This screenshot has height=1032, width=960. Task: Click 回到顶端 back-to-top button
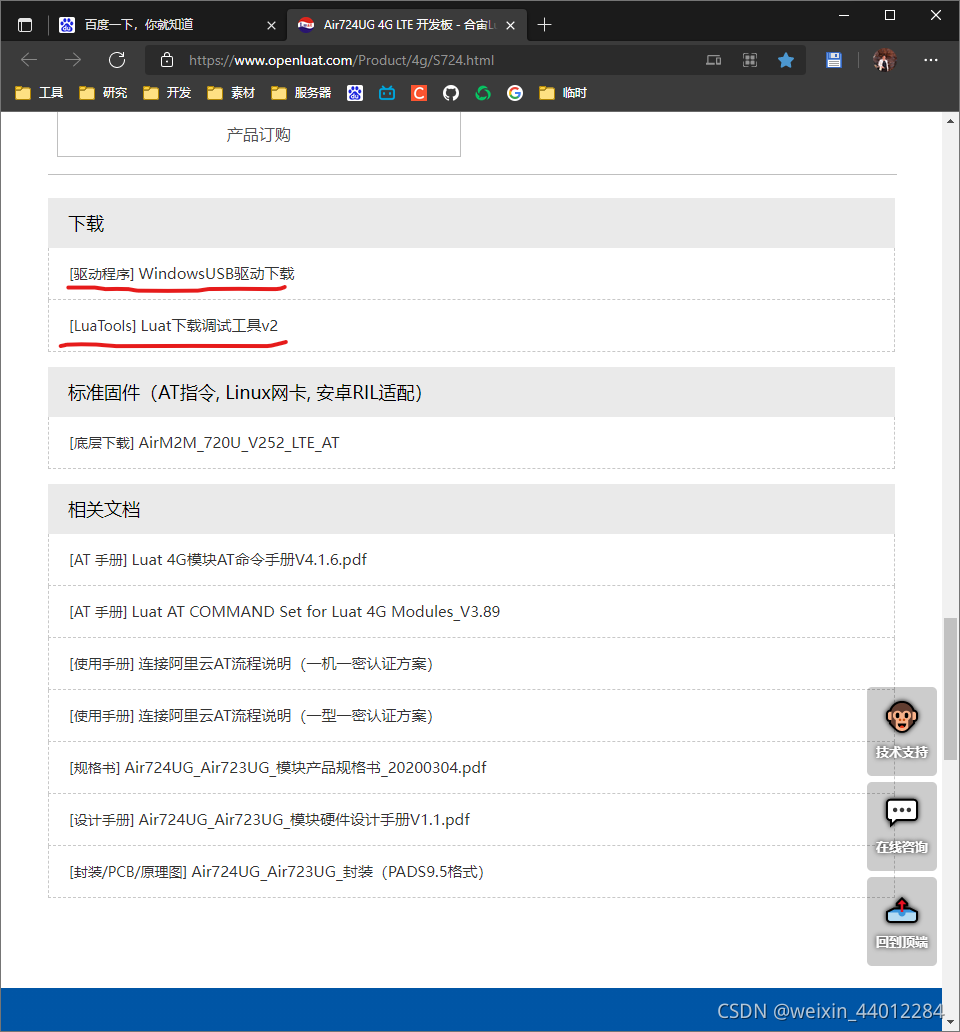tap(901, 921)
